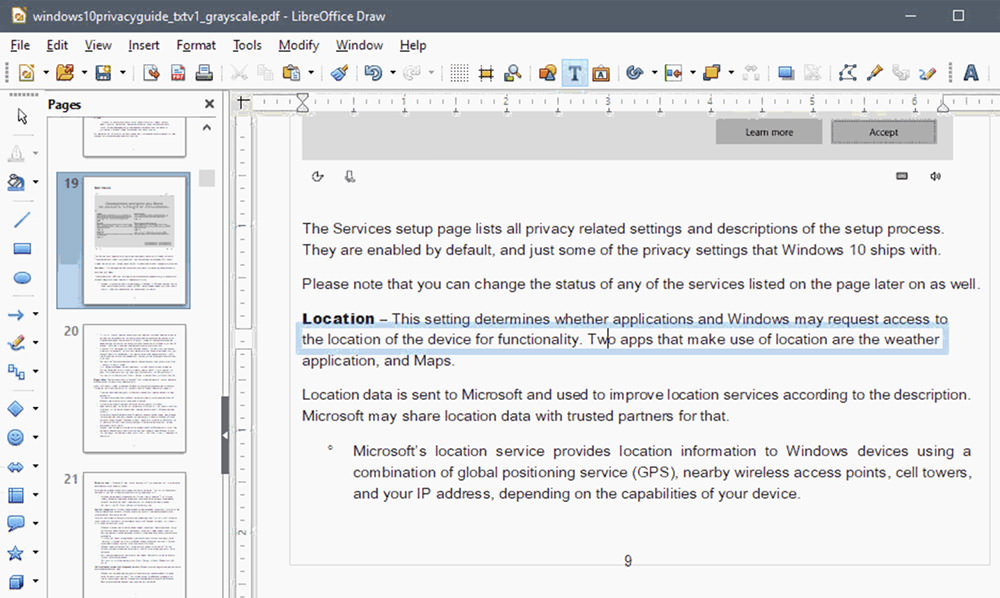Screen dimensions: 1000x598
Task: Select the Zoom & Pan tool
Action: point(513,73)
